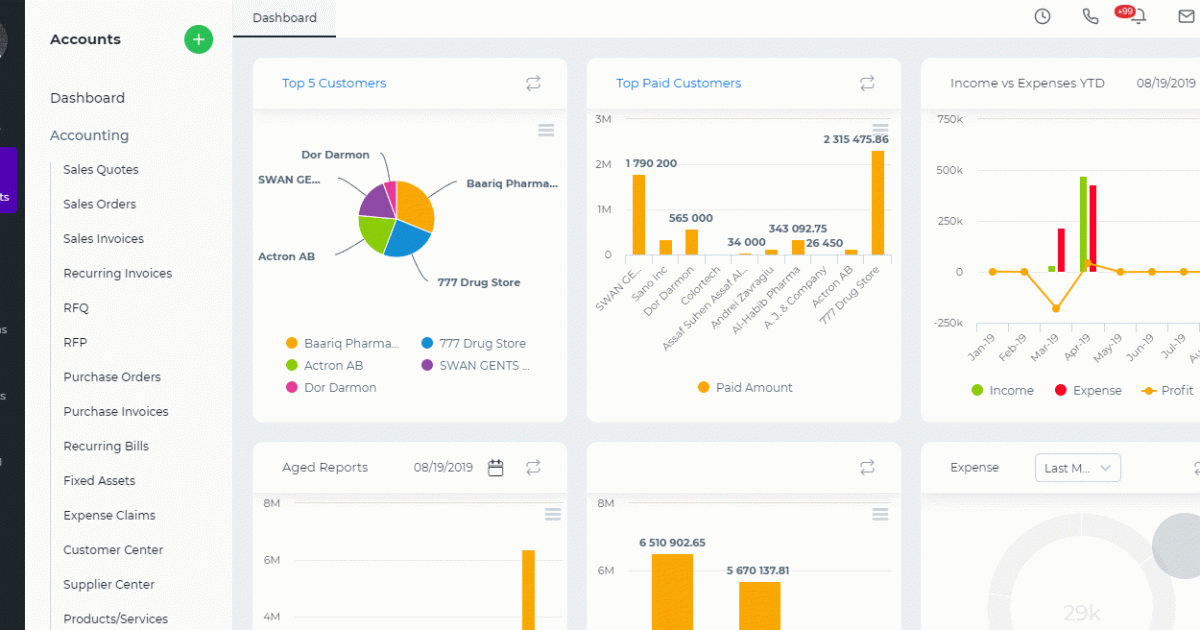The width and height of the screenshot is (1200, 630).
Task: Click the Aged Reports date 08/19/2019
Action: click(443, 467)
